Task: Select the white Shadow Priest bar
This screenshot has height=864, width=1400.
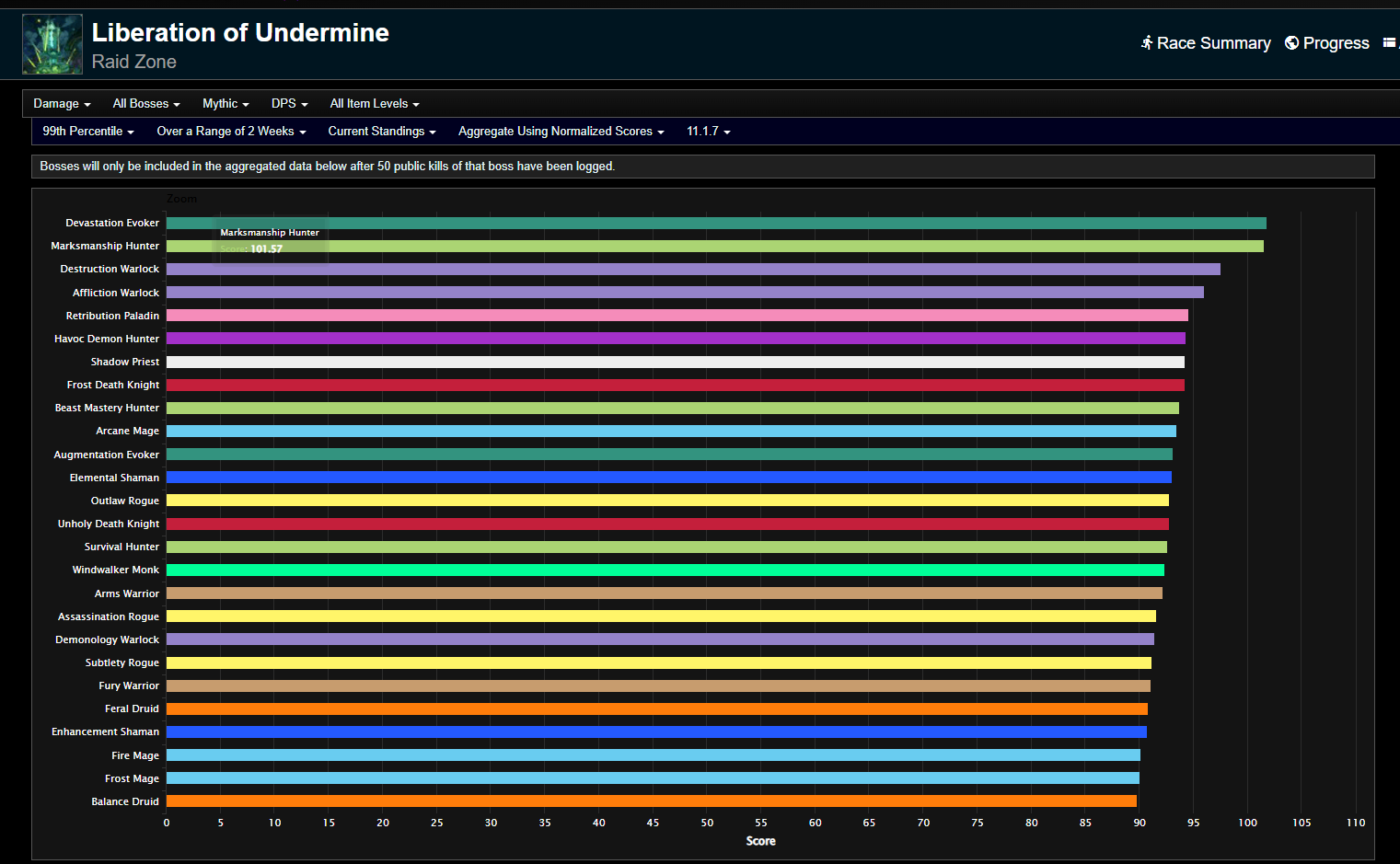Action: tap(676, 362)
